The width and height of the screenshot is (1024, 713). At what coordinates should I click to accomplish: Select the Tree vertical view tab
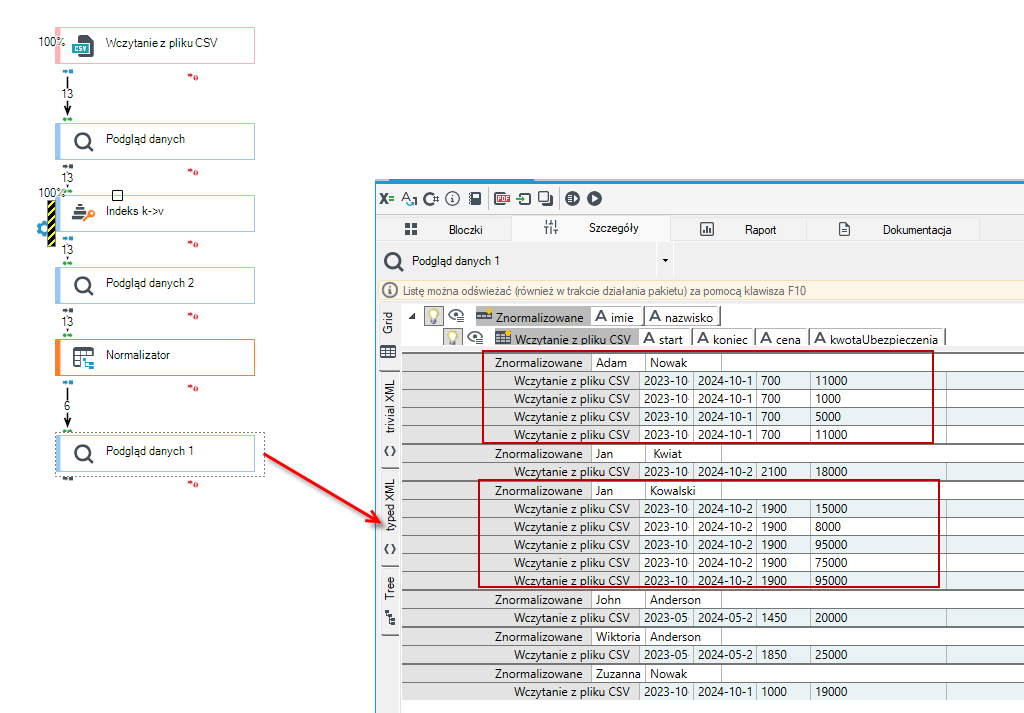point(390,601)
